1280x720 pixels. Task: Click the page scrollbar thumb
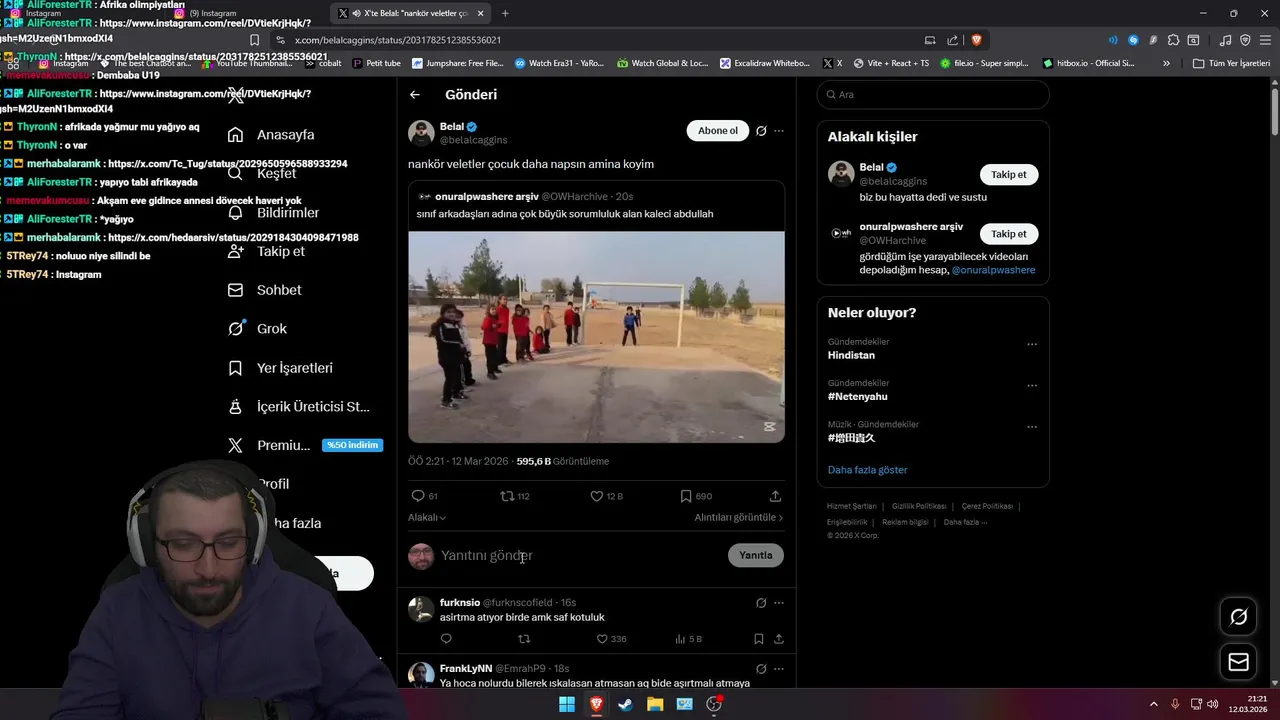[x=1275, y=112]
